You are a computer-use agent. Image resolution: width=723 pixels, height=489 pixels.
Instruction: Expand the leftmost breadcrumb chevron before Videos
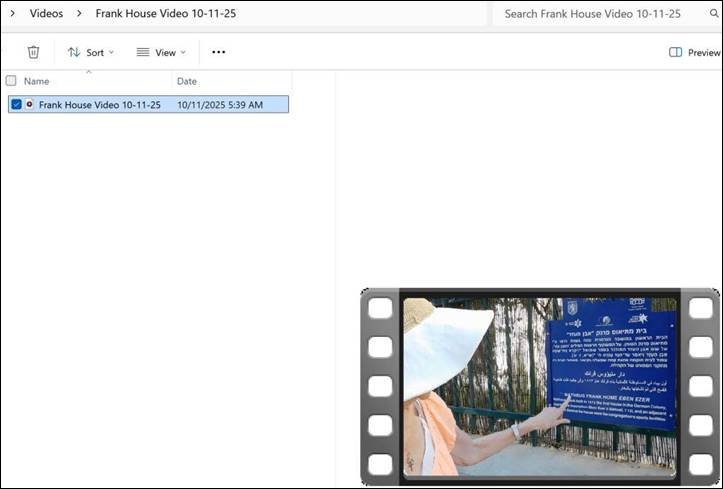[x=14, y=14]
